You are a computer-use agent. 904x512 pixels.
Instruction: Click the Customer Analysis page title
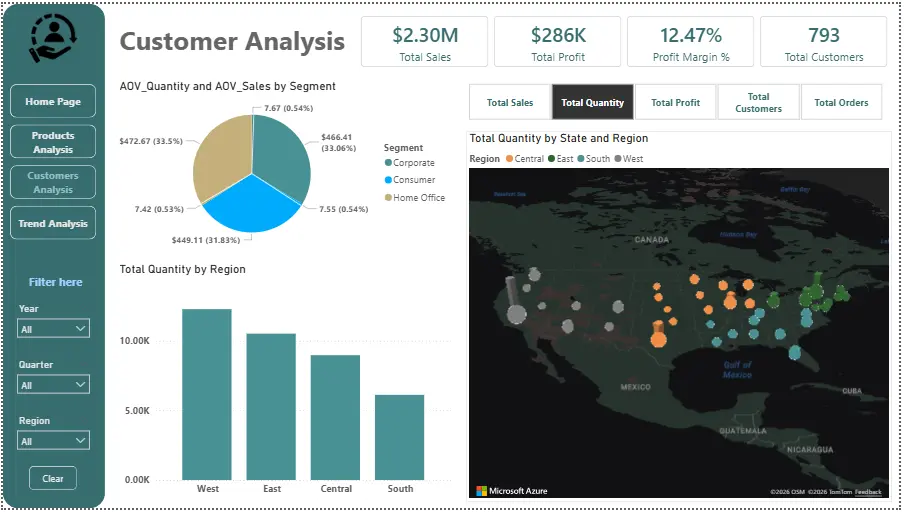(232, 42)
